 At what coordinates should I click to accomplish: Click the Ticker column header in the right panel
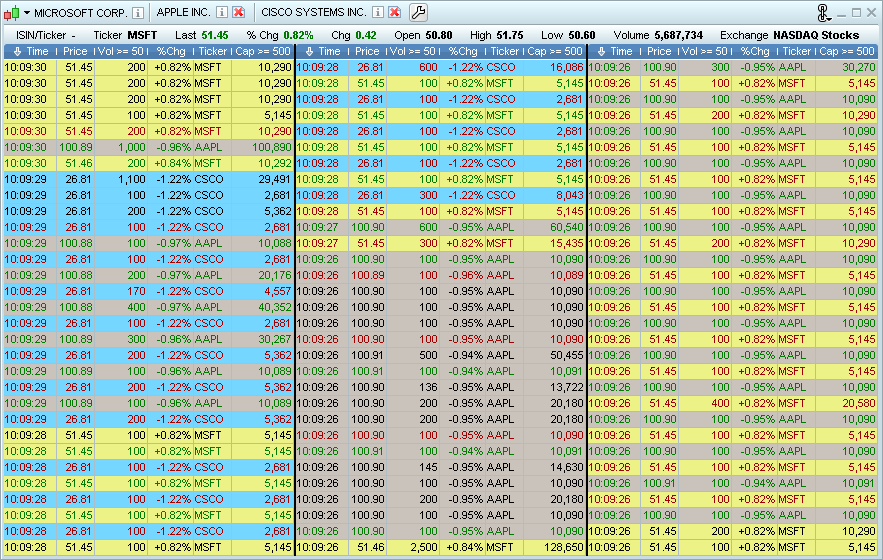point(797,51)
